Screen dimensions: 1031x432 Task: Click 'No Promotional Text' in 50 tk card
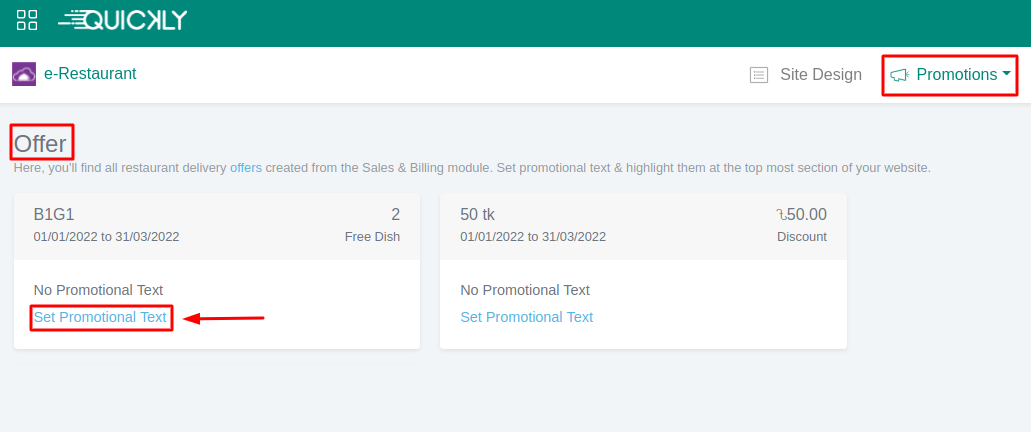(525, 290)
